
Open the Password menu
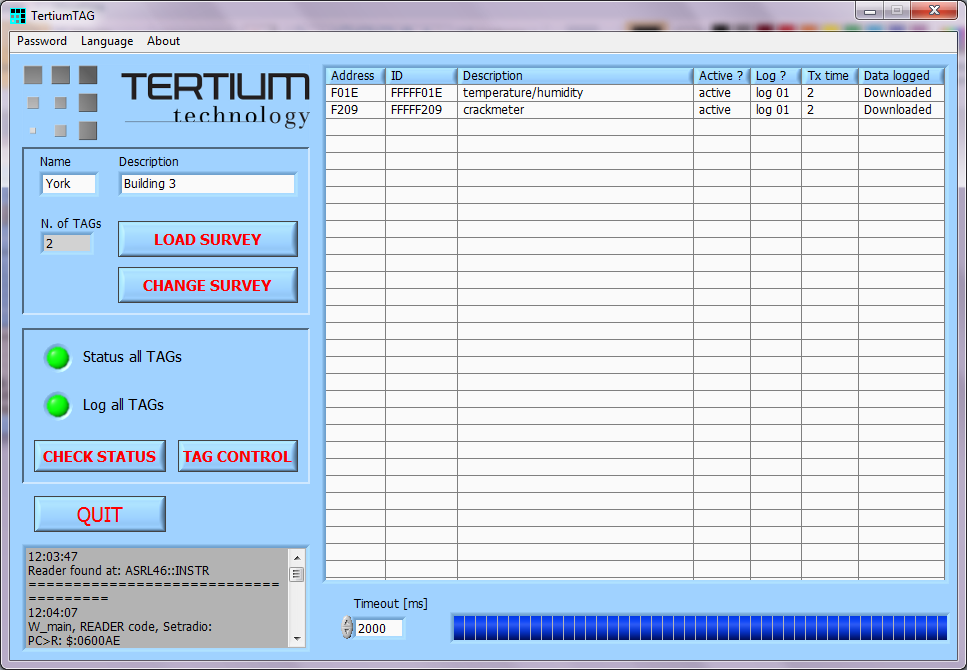pos(42,41)
